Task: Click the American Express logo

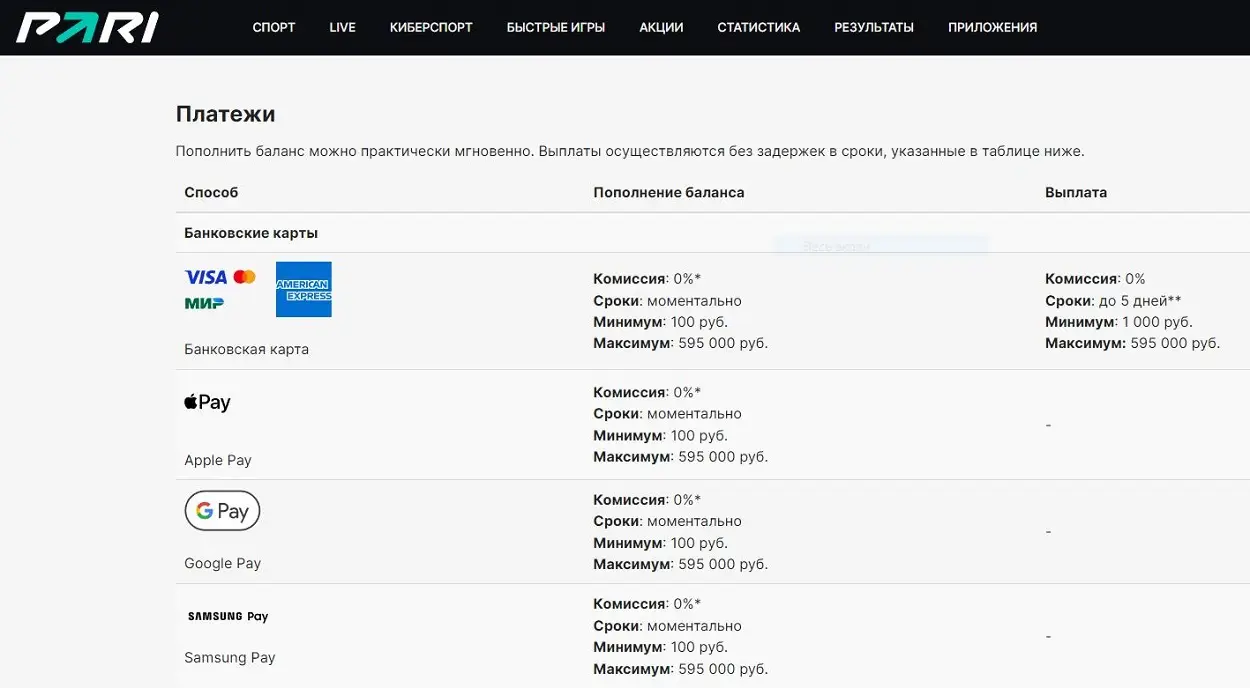Action: tap(303, 290)
